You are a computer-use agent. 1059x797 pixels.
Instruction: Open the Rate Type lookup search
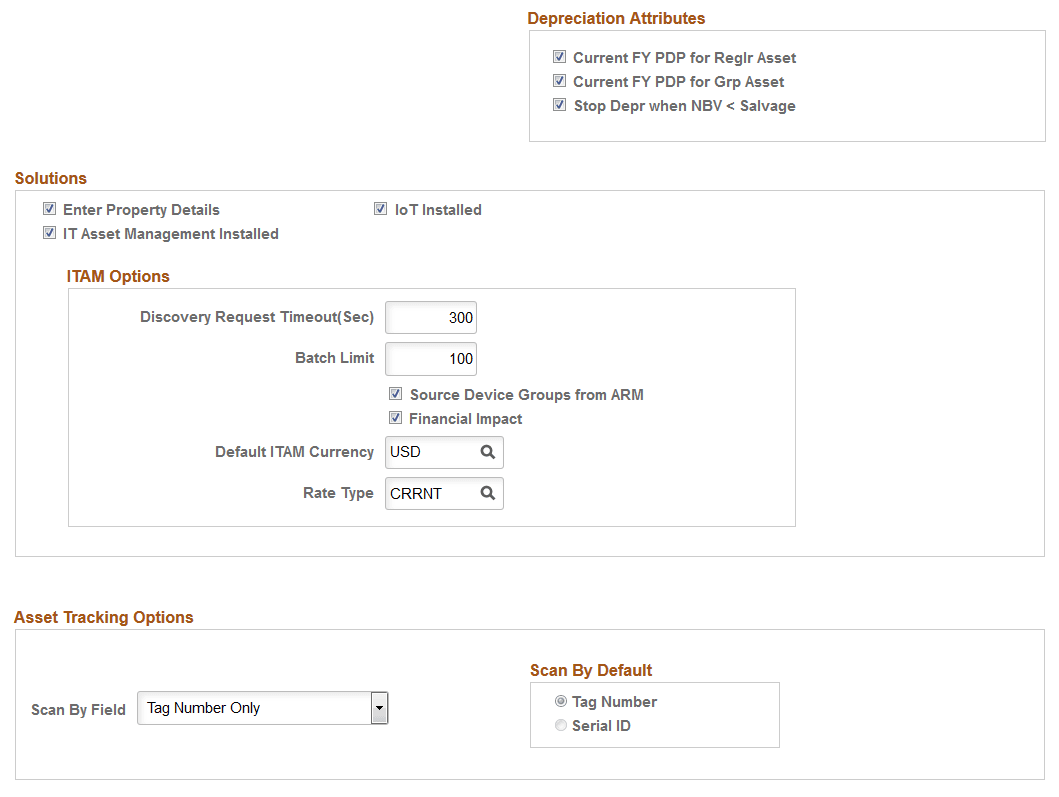pos(488,493)
